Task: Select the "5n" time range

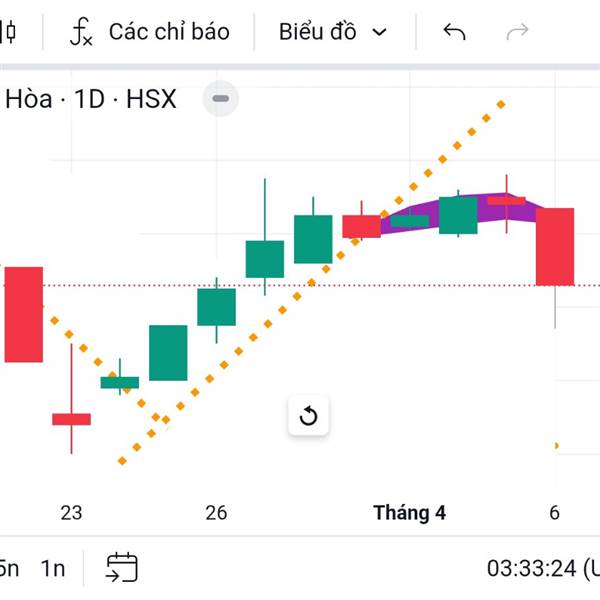Action: (x=8, y=568)
